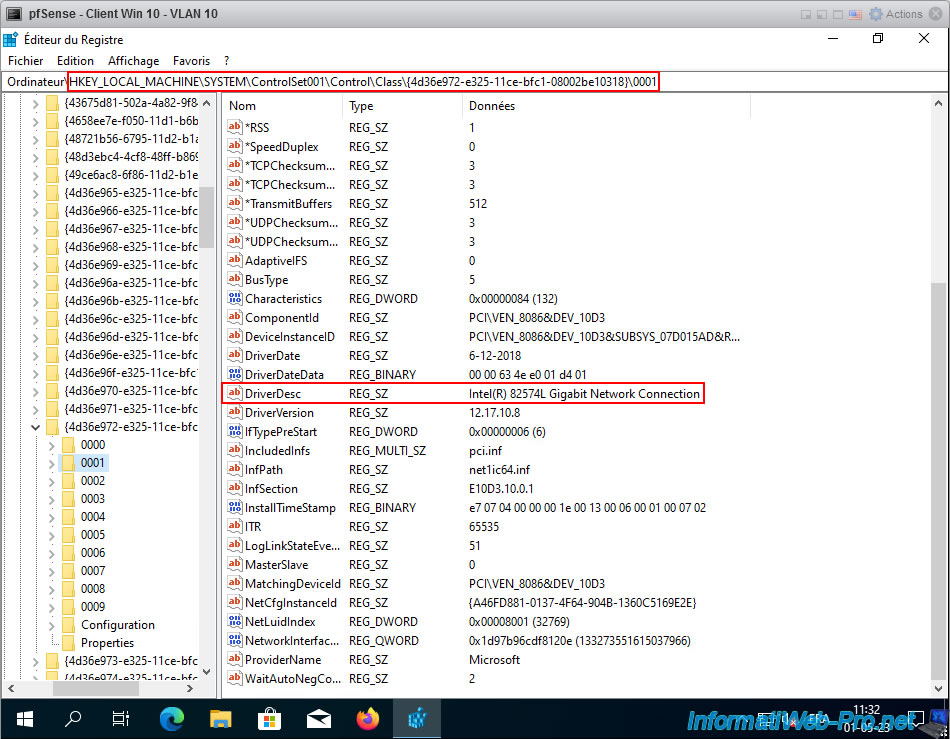The height and width of the screenshot is (739, 950).
Task: Click the InstallTimeStamp binary icon
Action: pos(234,507)
